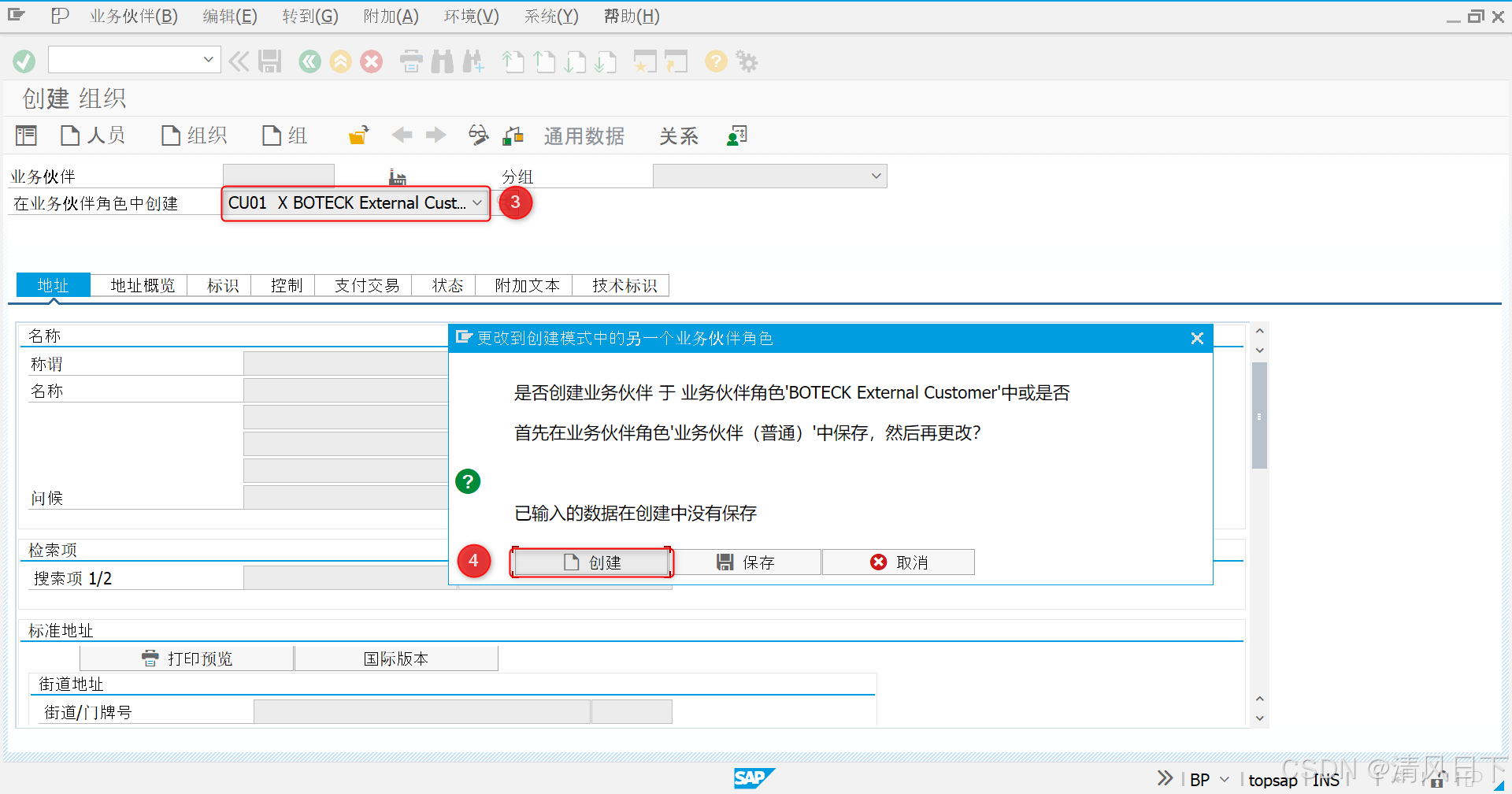Click the customizing gear icon in the toolbar
This screenshot has height=794, width=1512.
coord(747,61)
